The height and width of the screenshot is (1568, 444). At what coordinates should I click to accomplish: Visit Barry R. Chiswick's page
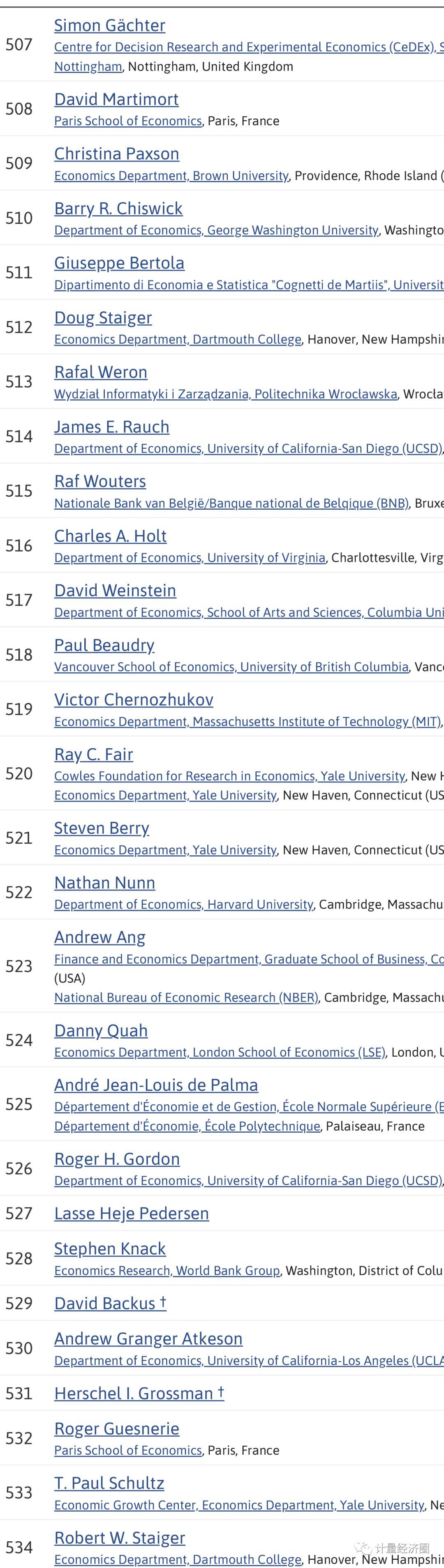click(118, 209)
